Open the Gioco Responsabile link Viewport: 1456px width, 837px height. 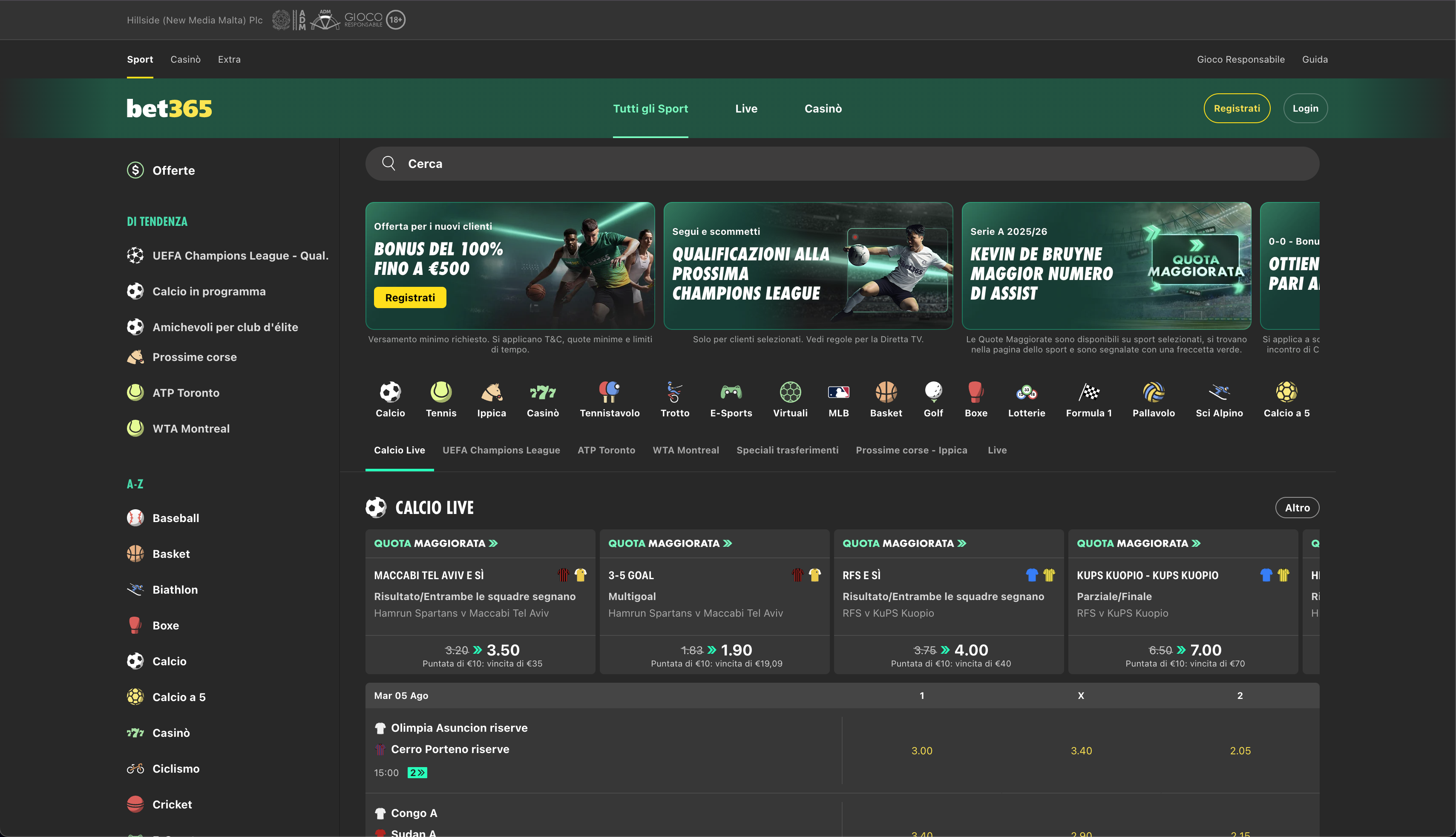[1241, 59]
